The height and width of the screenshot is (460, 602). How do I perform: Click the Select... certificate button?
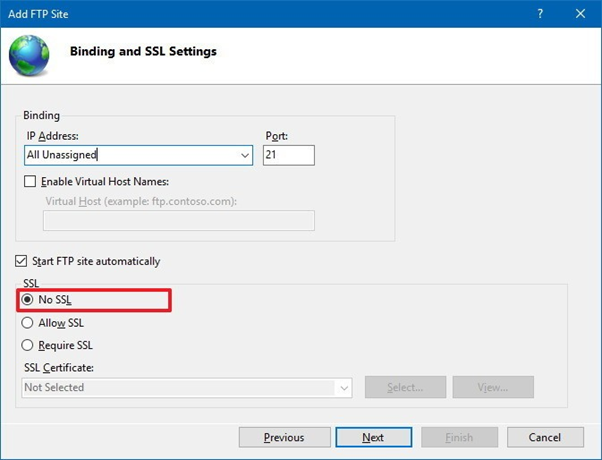pyautogui.click(x=405, y=387)
